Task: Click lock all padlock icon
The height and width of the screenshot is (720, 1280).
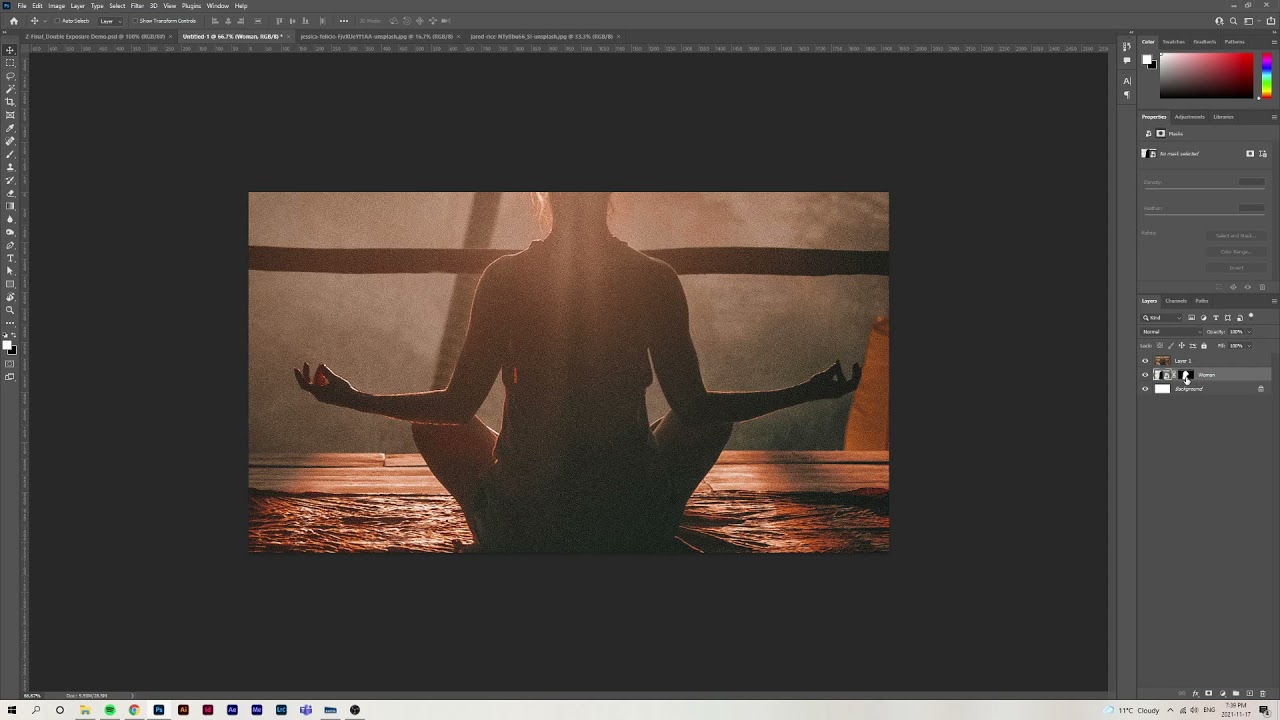Action: (x=1203, y=346)
